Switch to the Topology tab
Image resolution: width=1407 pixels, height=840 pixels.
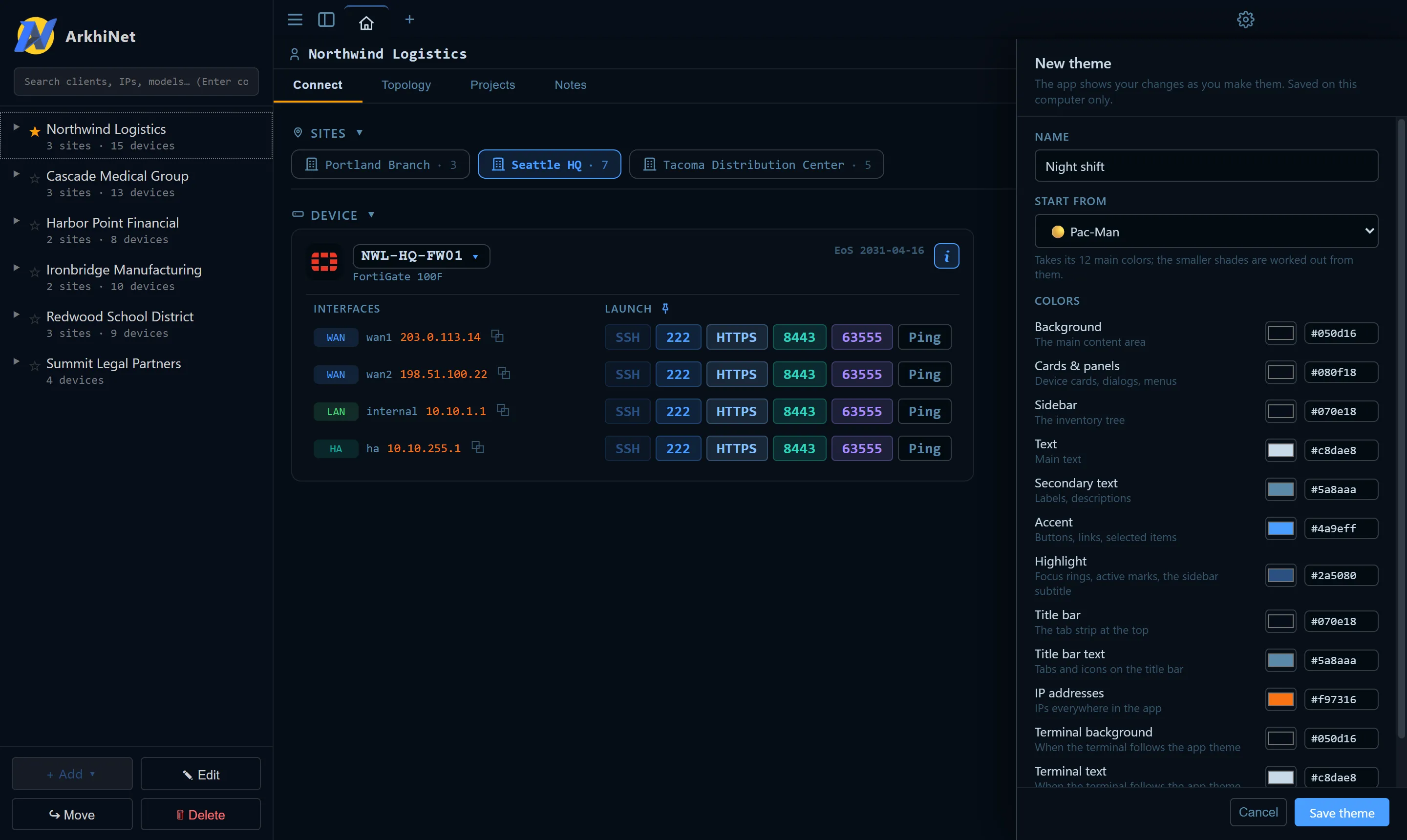406,85
